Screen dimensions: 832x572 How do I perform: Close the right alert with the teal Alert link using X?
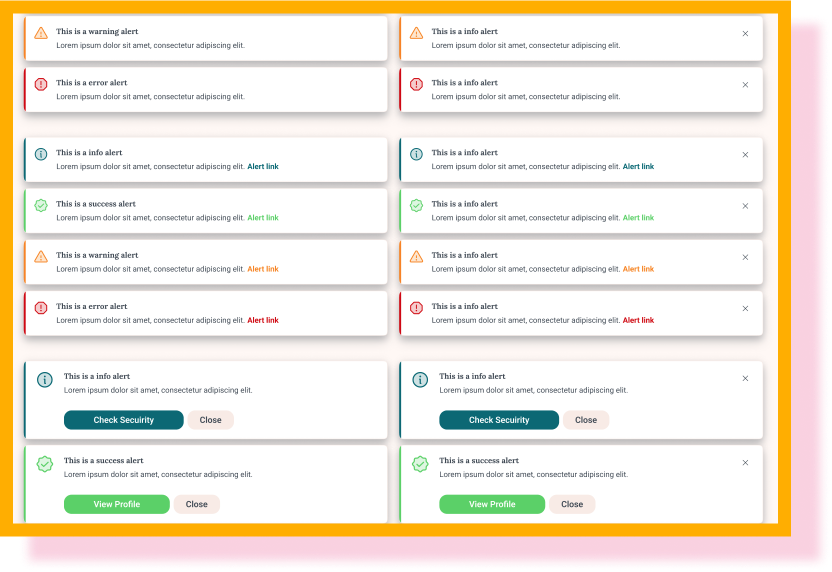point(745,155)
